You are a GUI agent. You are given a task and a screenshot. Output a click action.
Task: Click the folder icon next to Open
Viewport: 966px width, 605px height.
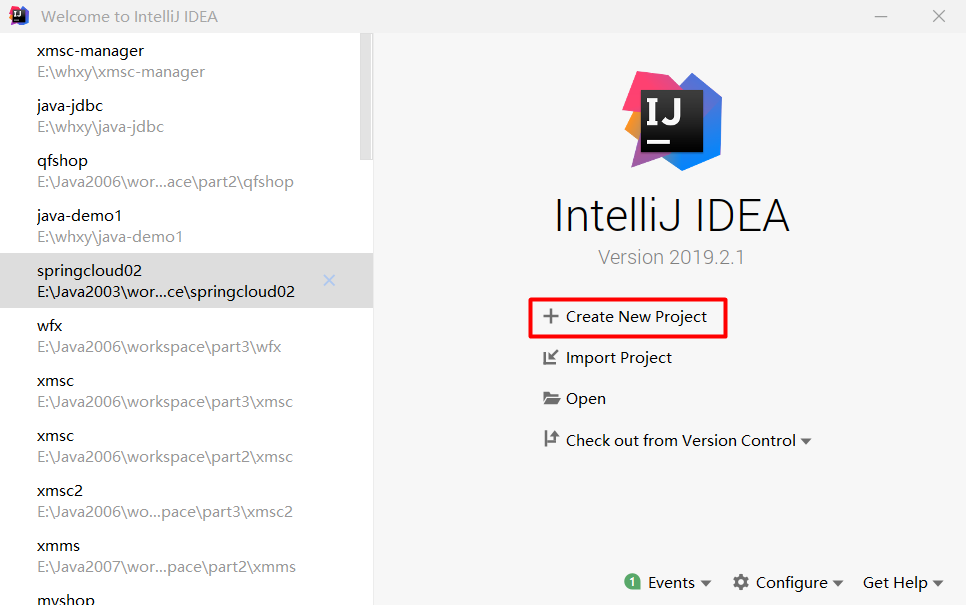[551, 399]
